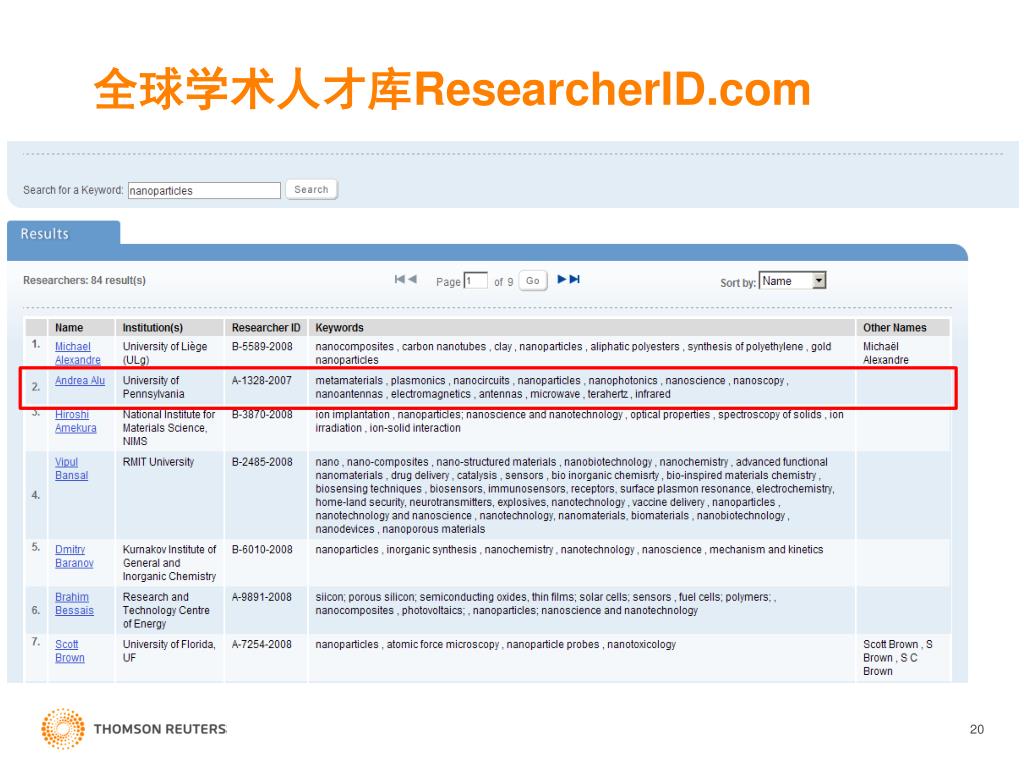Click Kurnakov Institute institution cell
Viewport: 1024px width, 768px height.
pyautogui.click(x=170, y=563)
